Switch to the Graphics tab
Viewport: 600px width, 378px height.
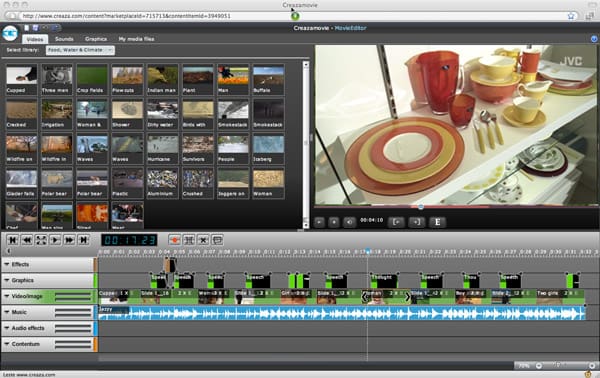pos(96,39)
